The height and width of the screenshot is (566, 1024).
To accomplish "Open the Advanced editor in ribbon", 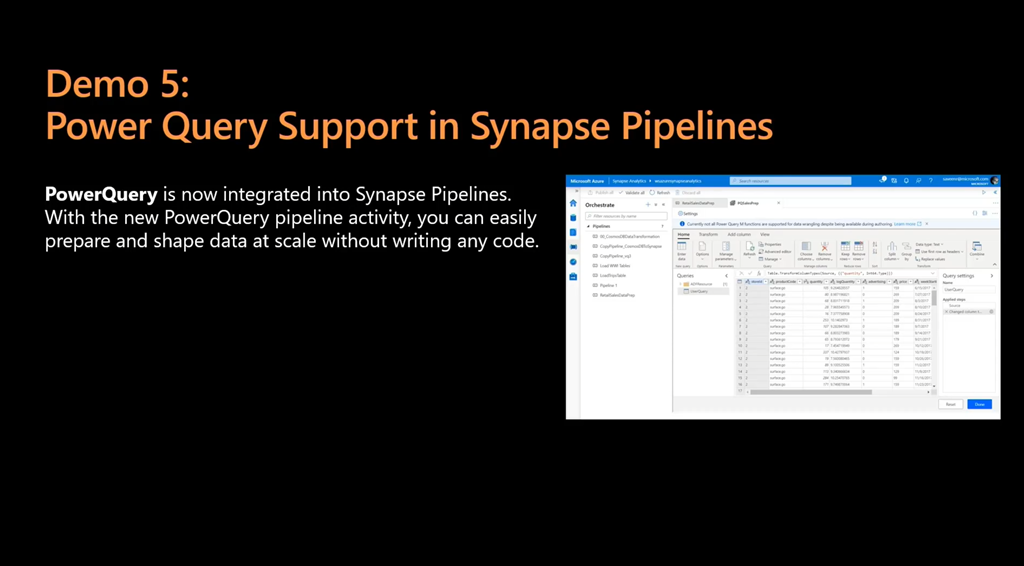I will tap(775, 251).
